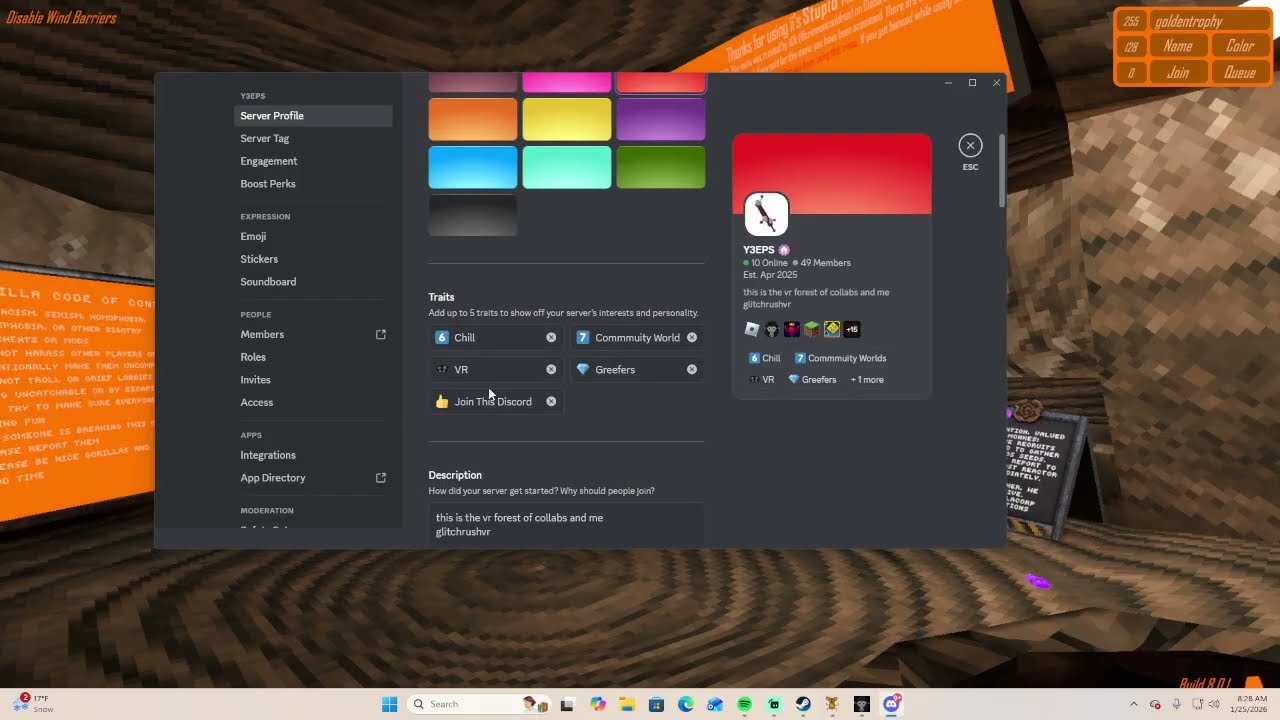This screenshot has width=1280, height=720.
Task: Open App Directory external link icon
Action: (x=381, y=478)
